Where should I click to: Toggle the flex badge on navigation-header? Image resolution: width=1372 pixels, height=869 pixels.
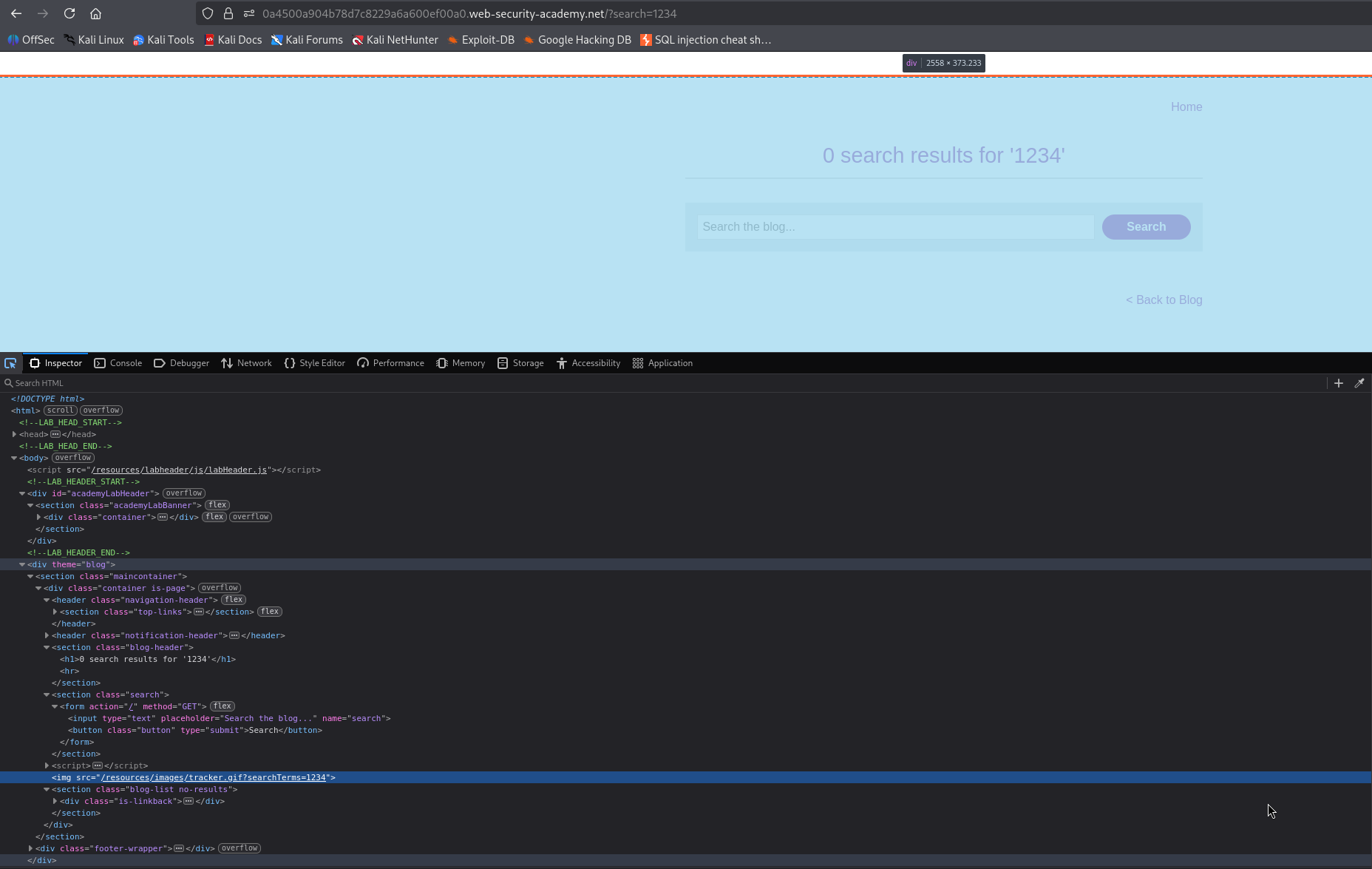(234, 600)
